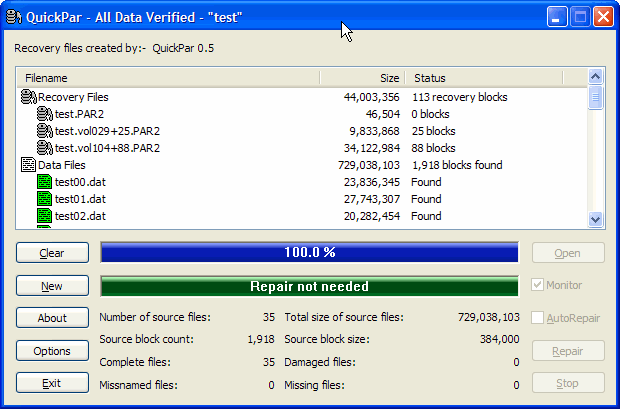Click the Total size of source files label

344,317
